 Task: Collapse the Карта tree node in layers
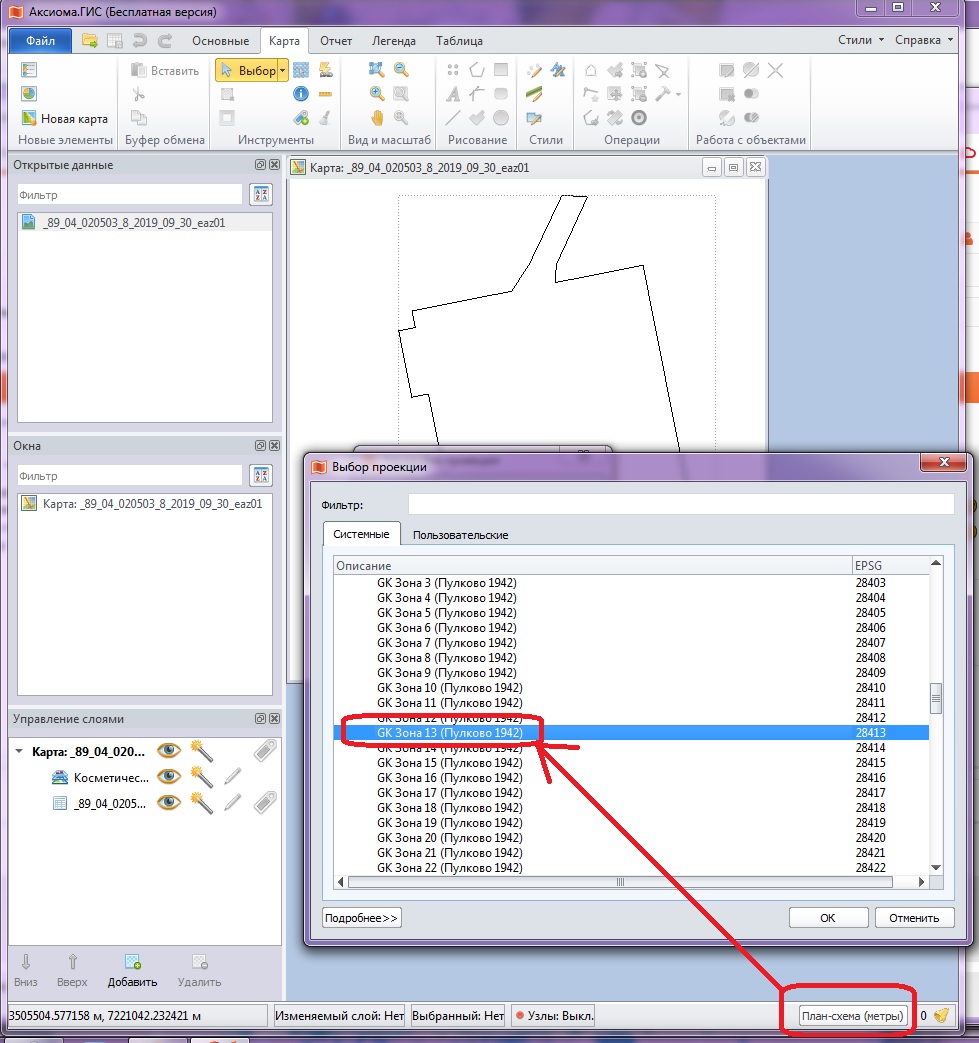point(20,751)
